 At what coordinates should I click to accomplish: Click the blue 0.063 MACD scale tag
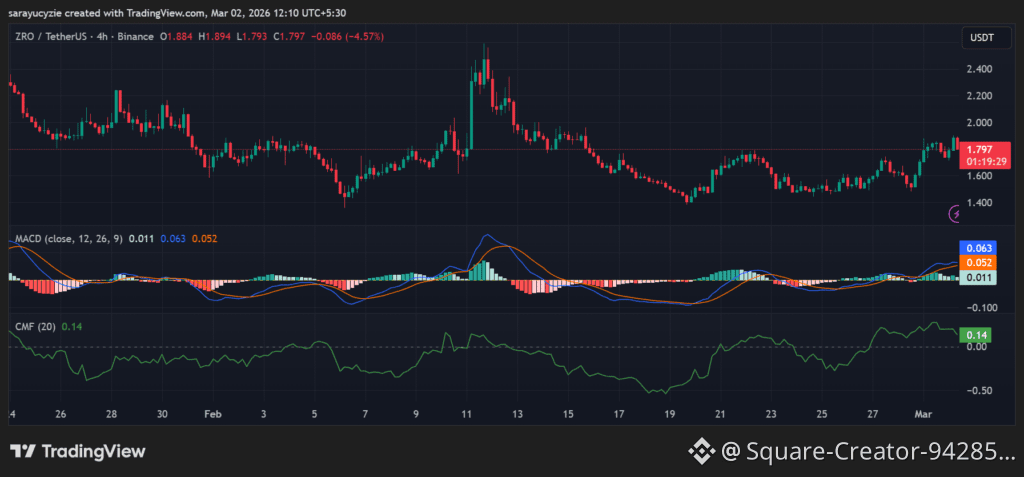click(977, 248)
